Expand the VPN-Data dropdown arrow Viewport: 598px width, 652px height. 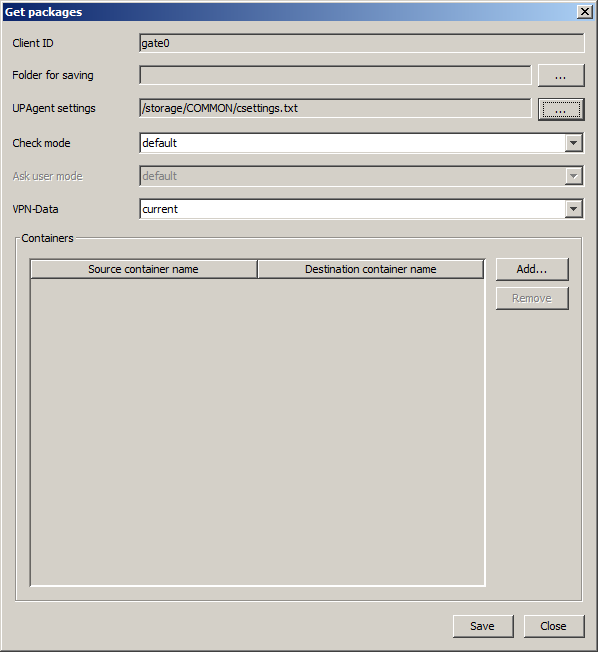pyautogui.click(x=573, y=209)
